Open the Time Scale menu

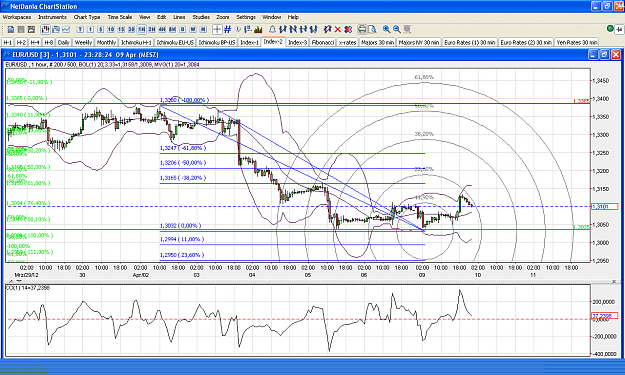[x=120, y=17]
